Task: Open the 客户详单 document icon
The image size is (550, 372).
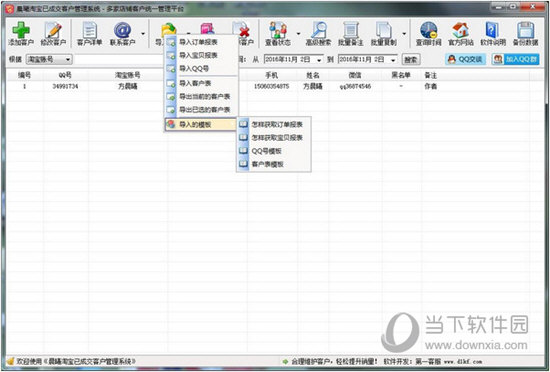Action: click(x=89, y=30)
